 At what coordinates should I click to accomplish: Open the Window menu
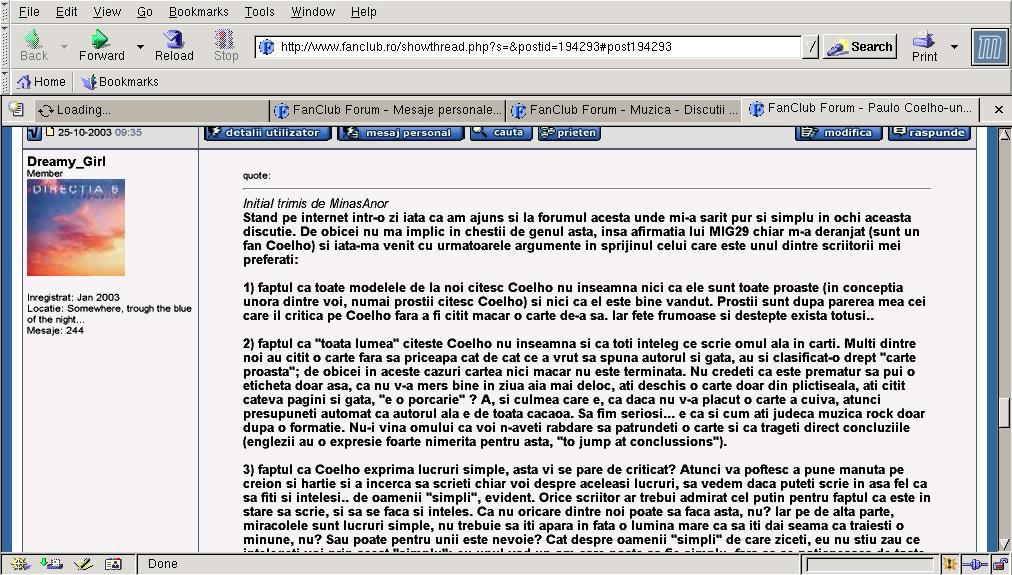(313, 12)
